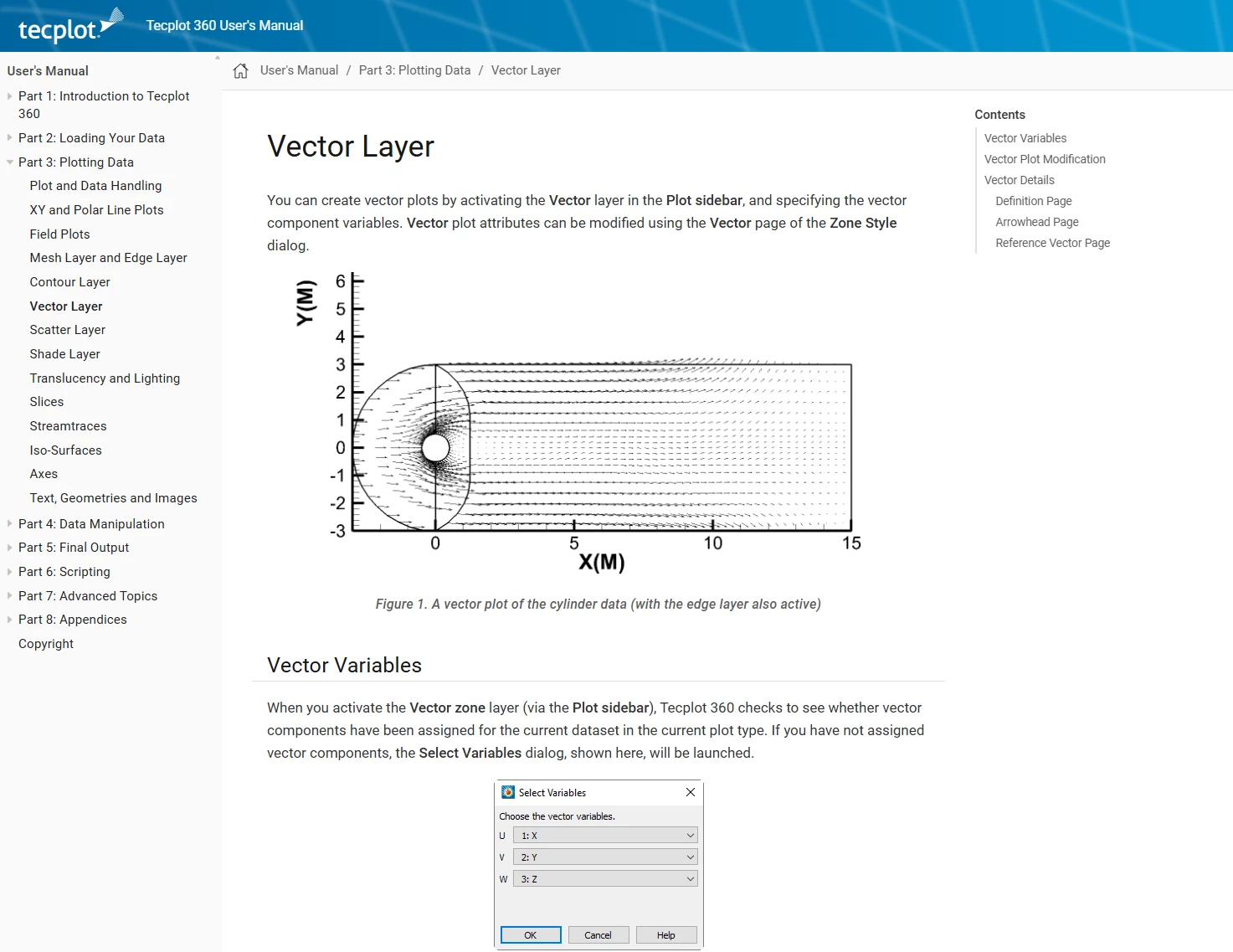This screenshot has height=952, width=1233.
Task: Expand Part 1: Introduction to Tecplot 360
Action: 10,96
